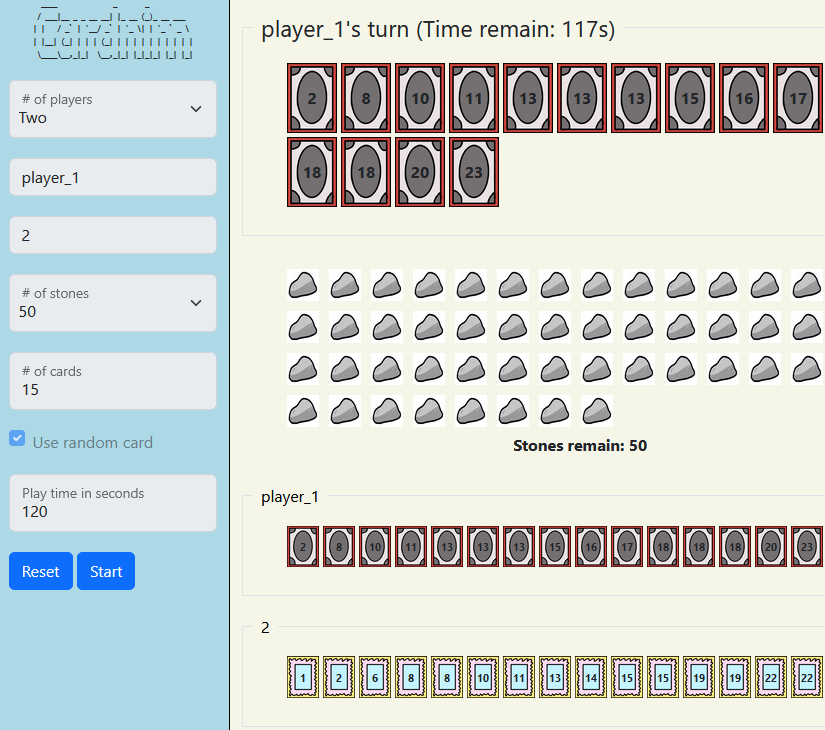Choose the large red card numbered 16
Image resolution: width=825 pixels, height=730 pixels.
click(744, 99)
